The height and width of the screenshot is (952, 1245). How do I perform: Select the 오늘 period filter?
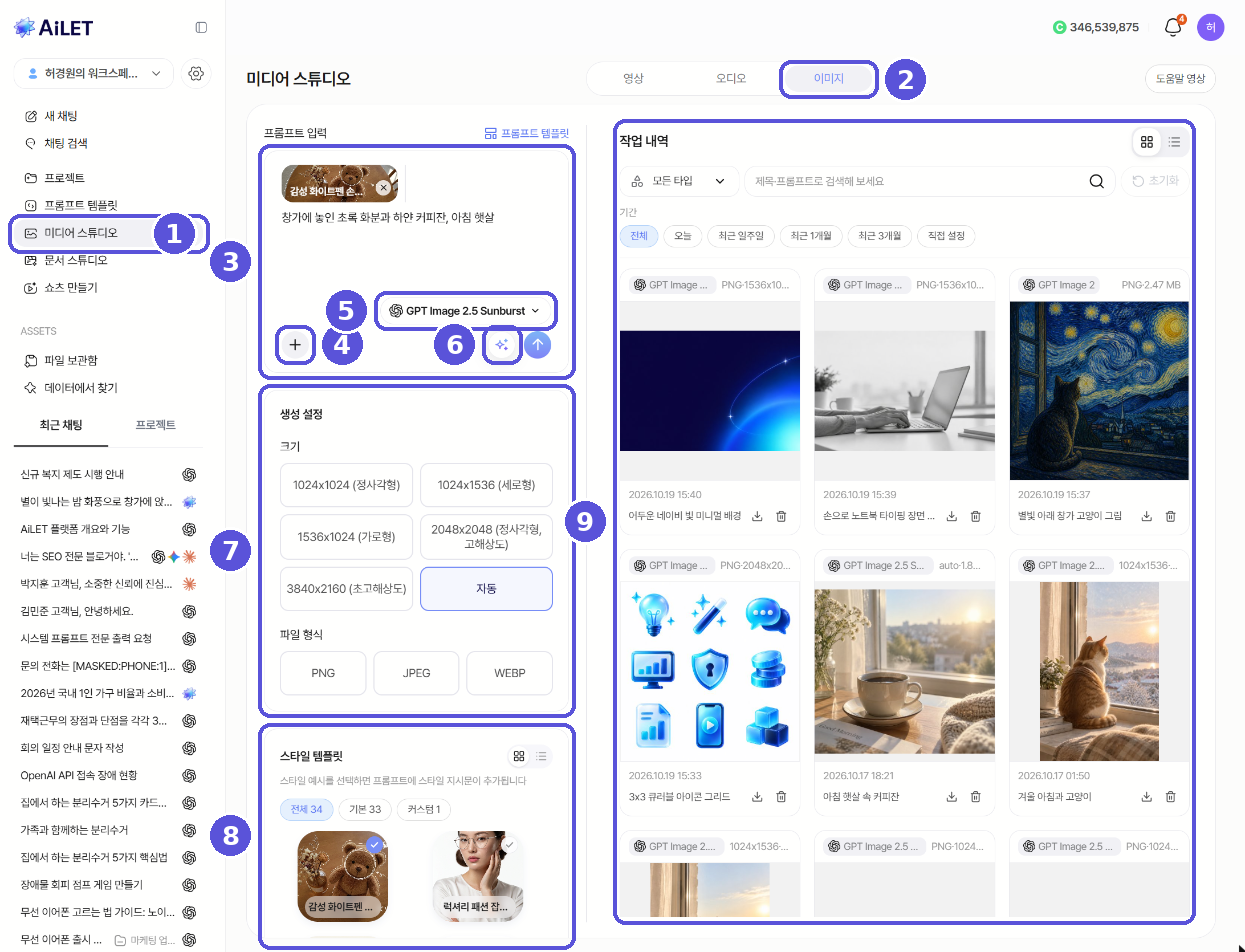[682, 236]
